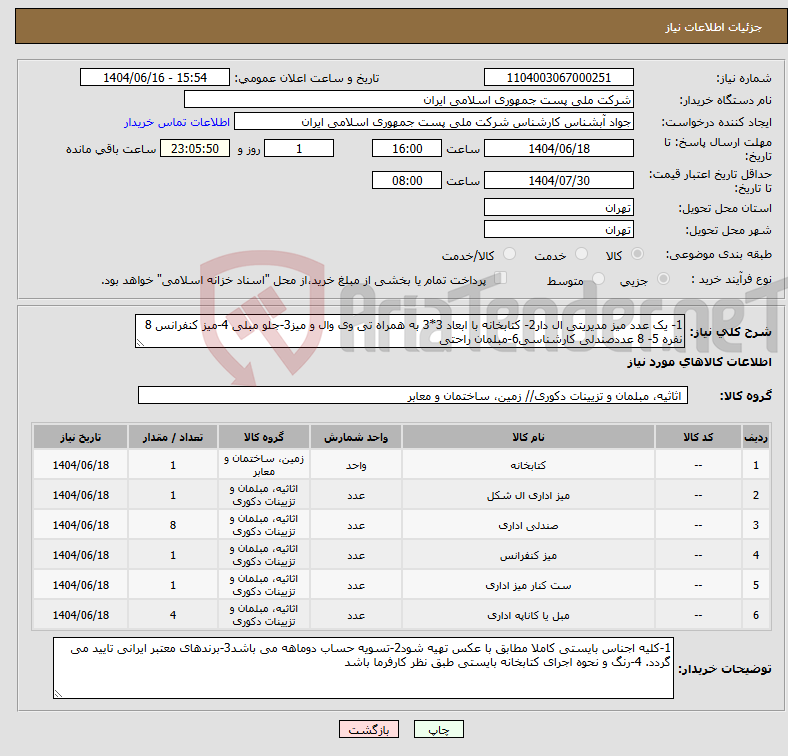Click the گروه کالا column header
The image size is (788, 756).
pyautogui.click(x=263, y=437)
